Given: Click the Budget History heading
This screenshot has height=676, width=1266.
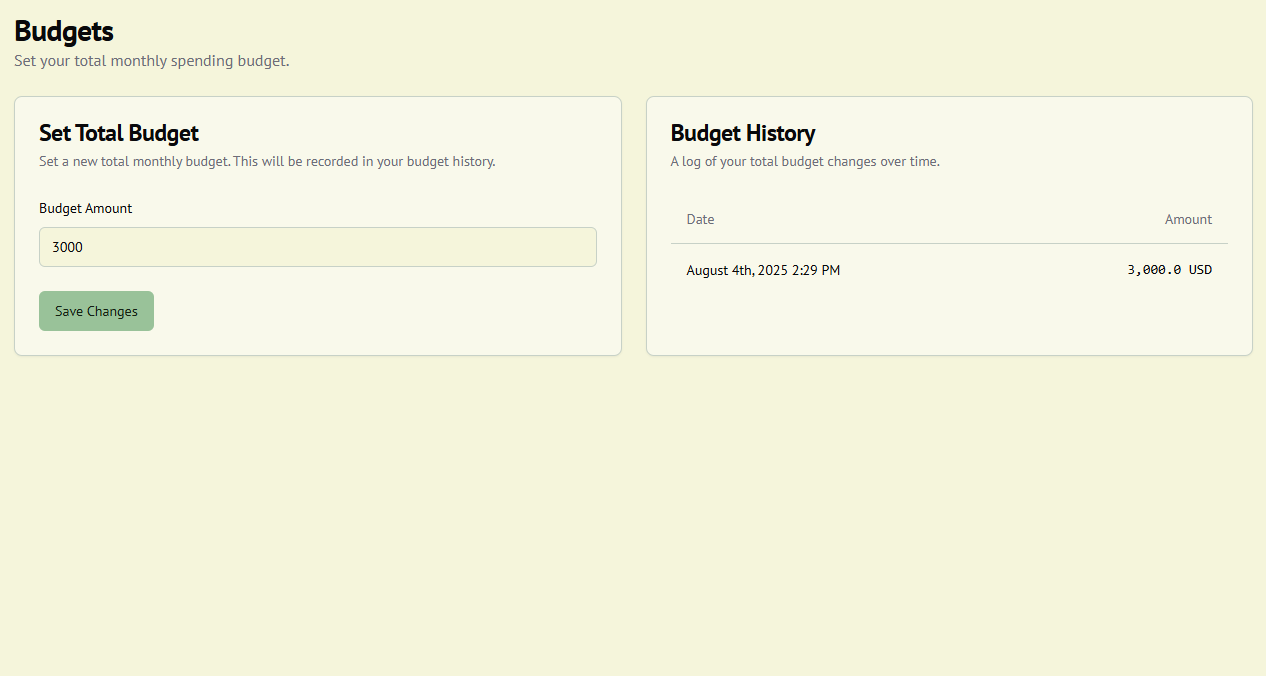Looking at the screenshot, I should click(x=742, y=133).
